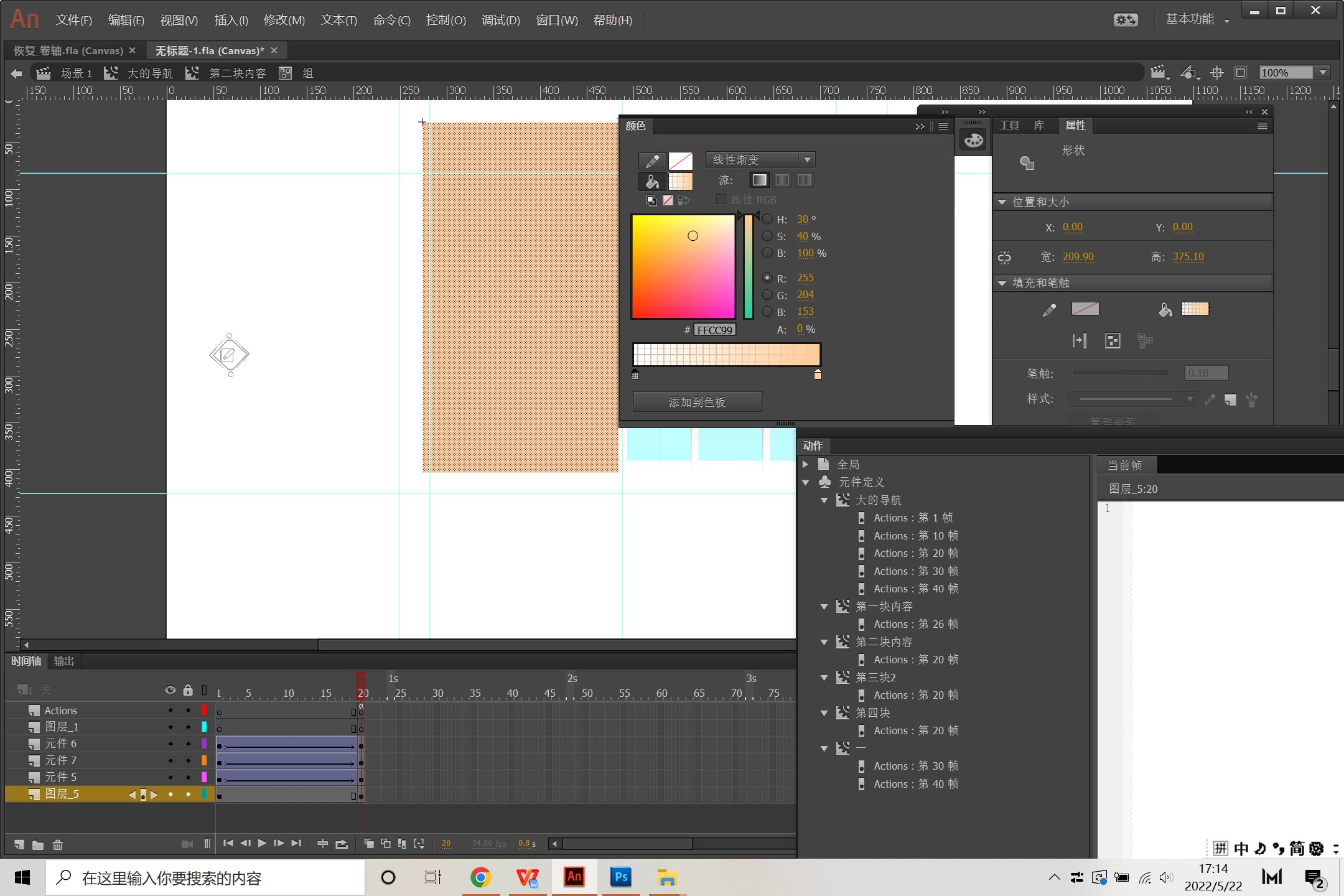Click the Play button in the timeline controls
1344x896 pixels.
tap(262, 843)
